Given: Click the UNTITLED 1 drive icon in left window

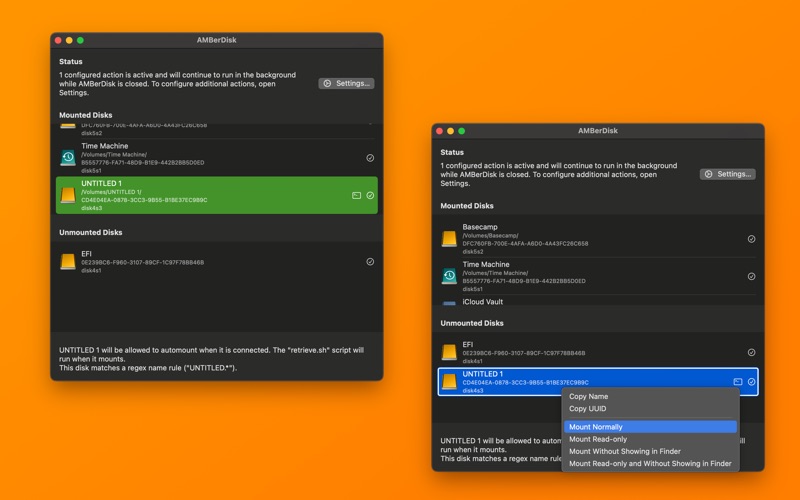Looking at the screenshot, I should [x=68, y=195].
